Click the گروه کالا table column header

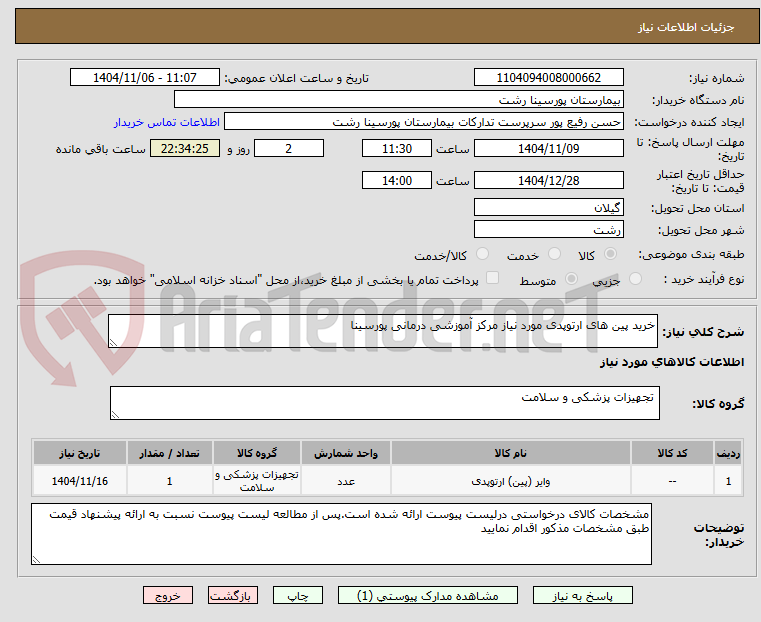point(257,453)
